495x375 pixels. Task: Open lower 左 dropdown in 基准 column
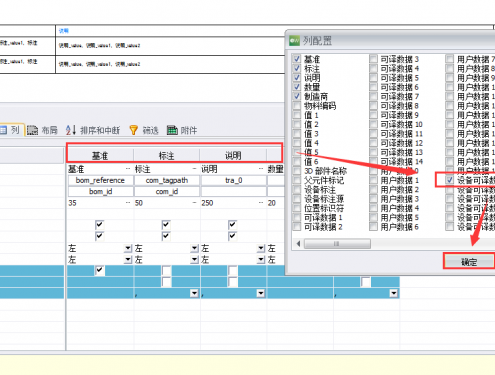(x=128, y=260)
